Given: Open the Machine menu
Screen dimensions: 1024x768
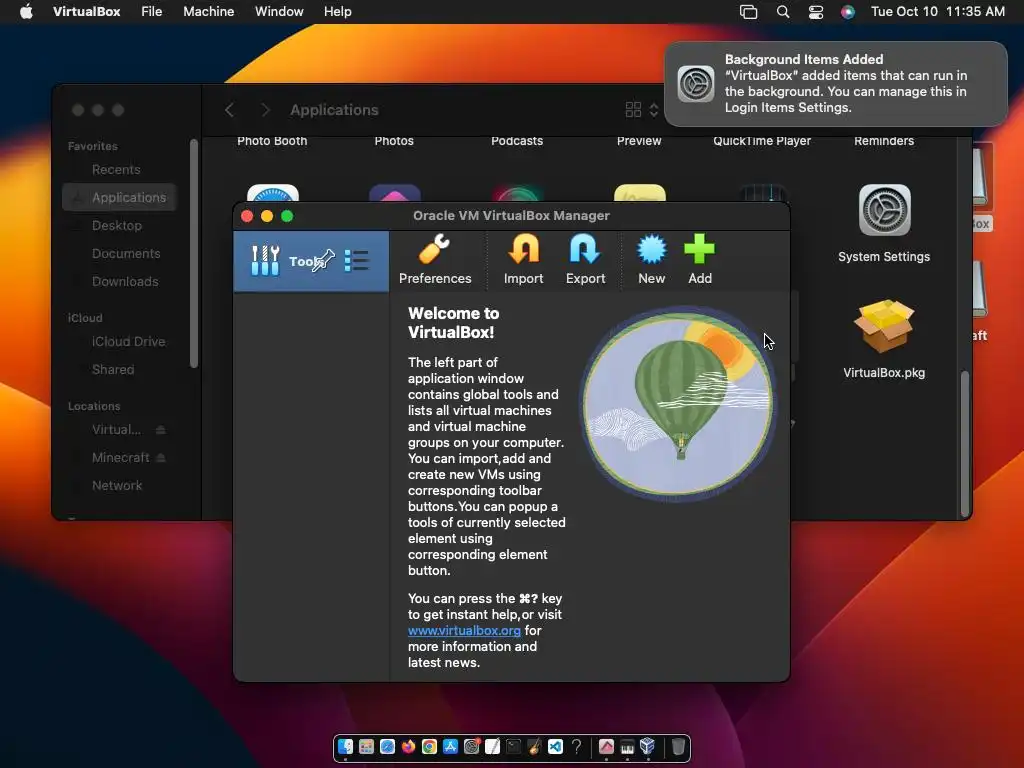Looking at the screenshot, I should (x=208, y=12).
